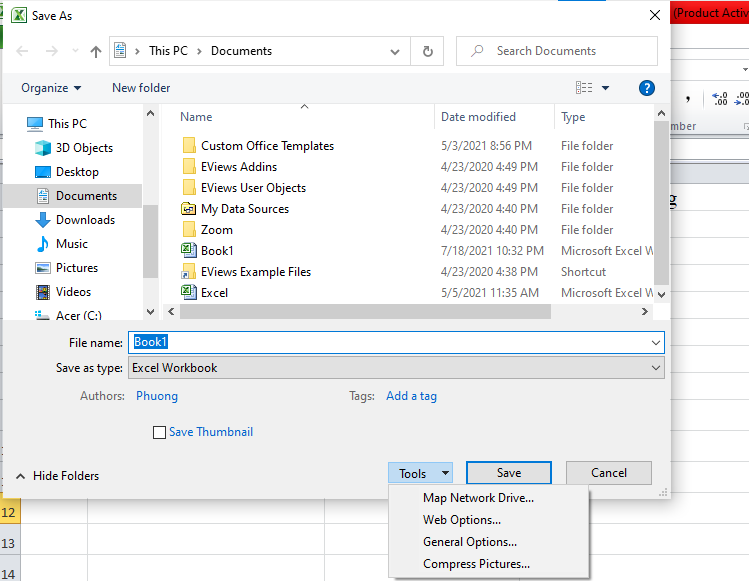Select Map Network Drive menu item
This screenshot has height=581, width=749.
pos(478,498)
